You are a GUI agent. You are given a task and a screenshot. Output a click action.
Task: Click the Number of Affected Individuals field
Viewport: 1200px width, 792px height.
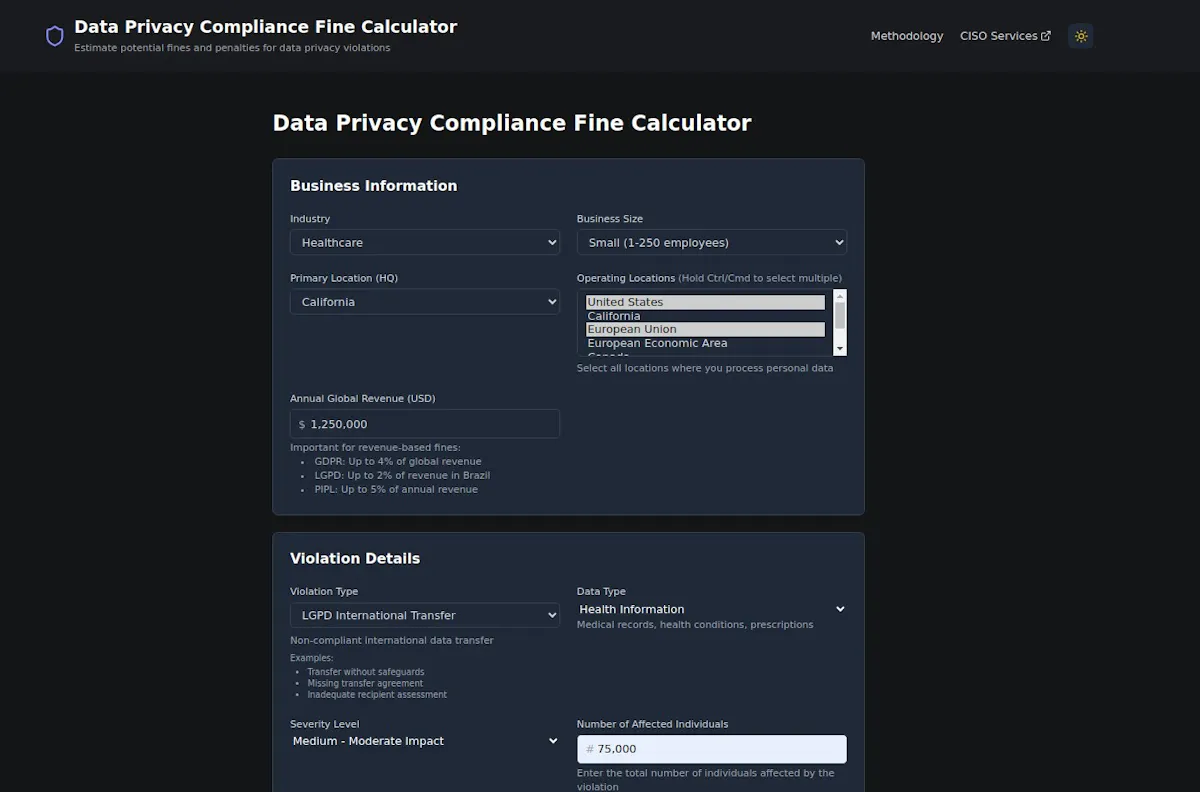[x=712, y=749]
